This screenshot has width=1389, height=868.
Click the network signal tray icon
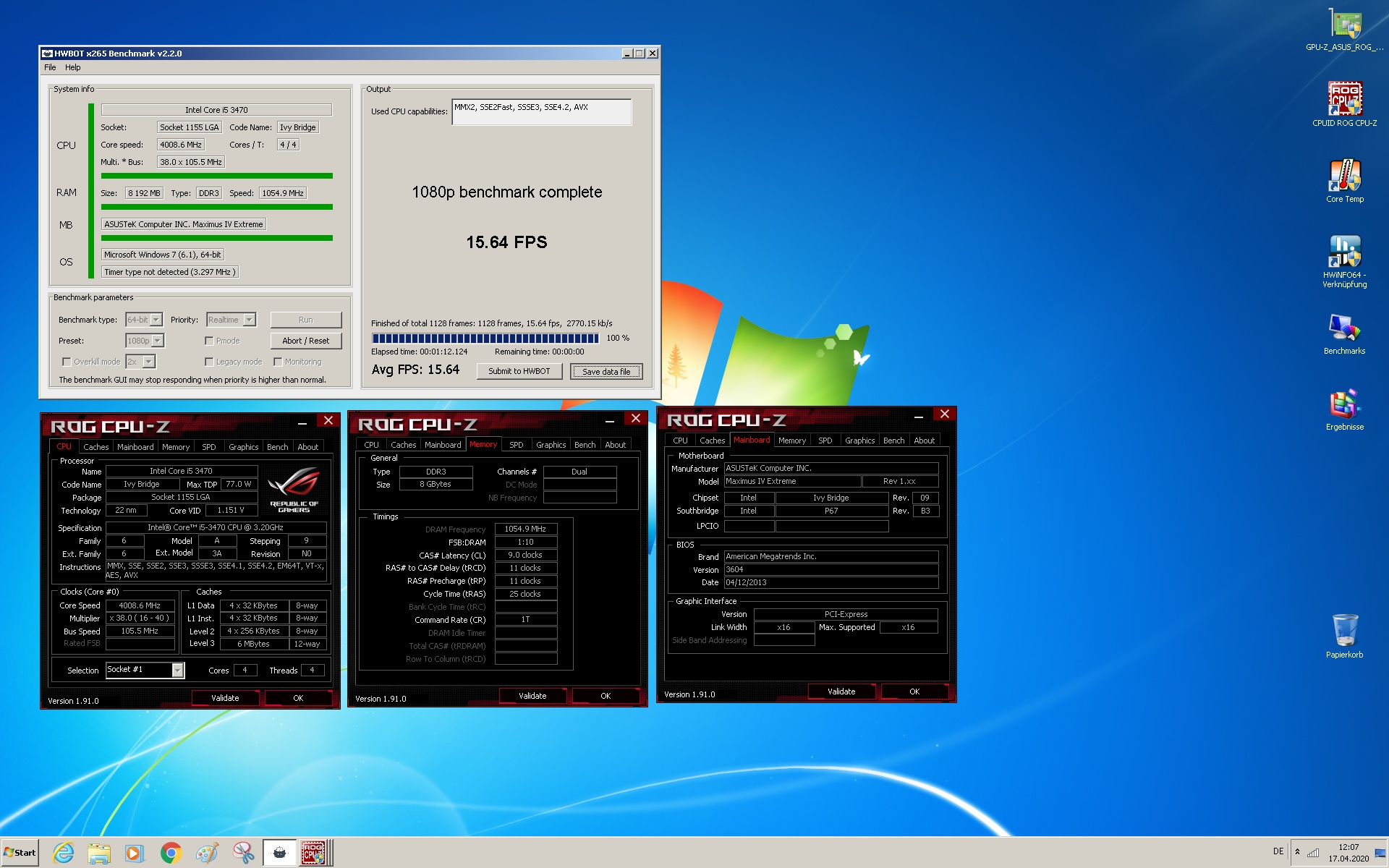click(1313, 852)
